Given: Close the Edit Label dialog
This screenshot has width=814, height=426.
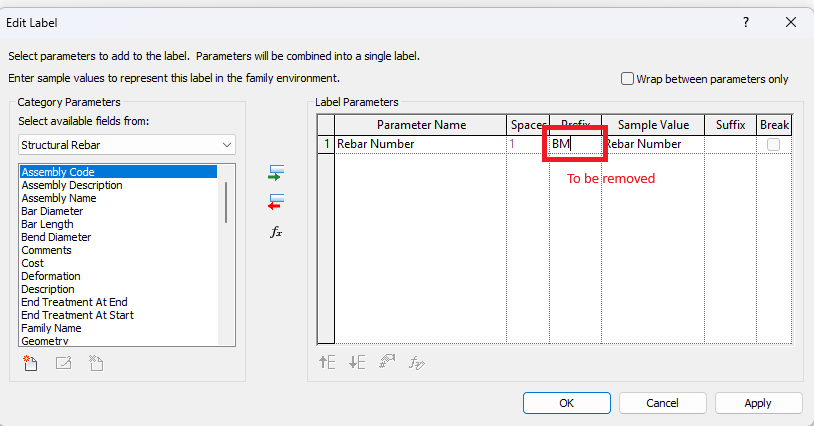Looking at the screenshot, I should tap(791, 22).
